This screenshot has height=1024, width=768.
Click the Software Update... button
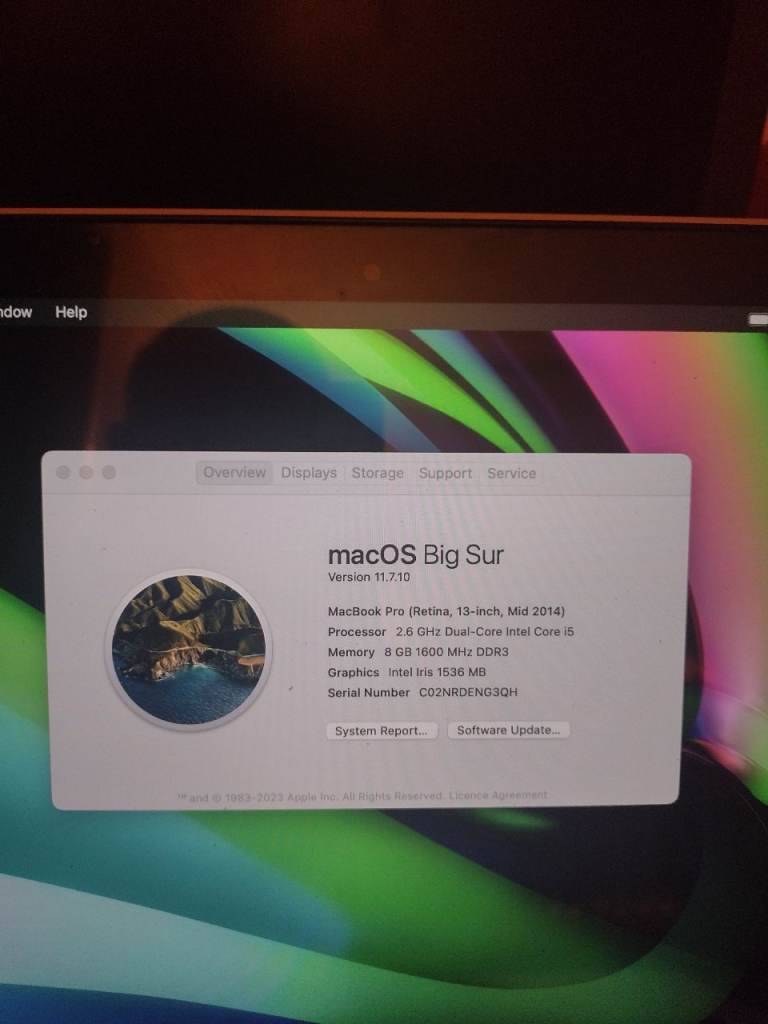[x=509, y=730]
